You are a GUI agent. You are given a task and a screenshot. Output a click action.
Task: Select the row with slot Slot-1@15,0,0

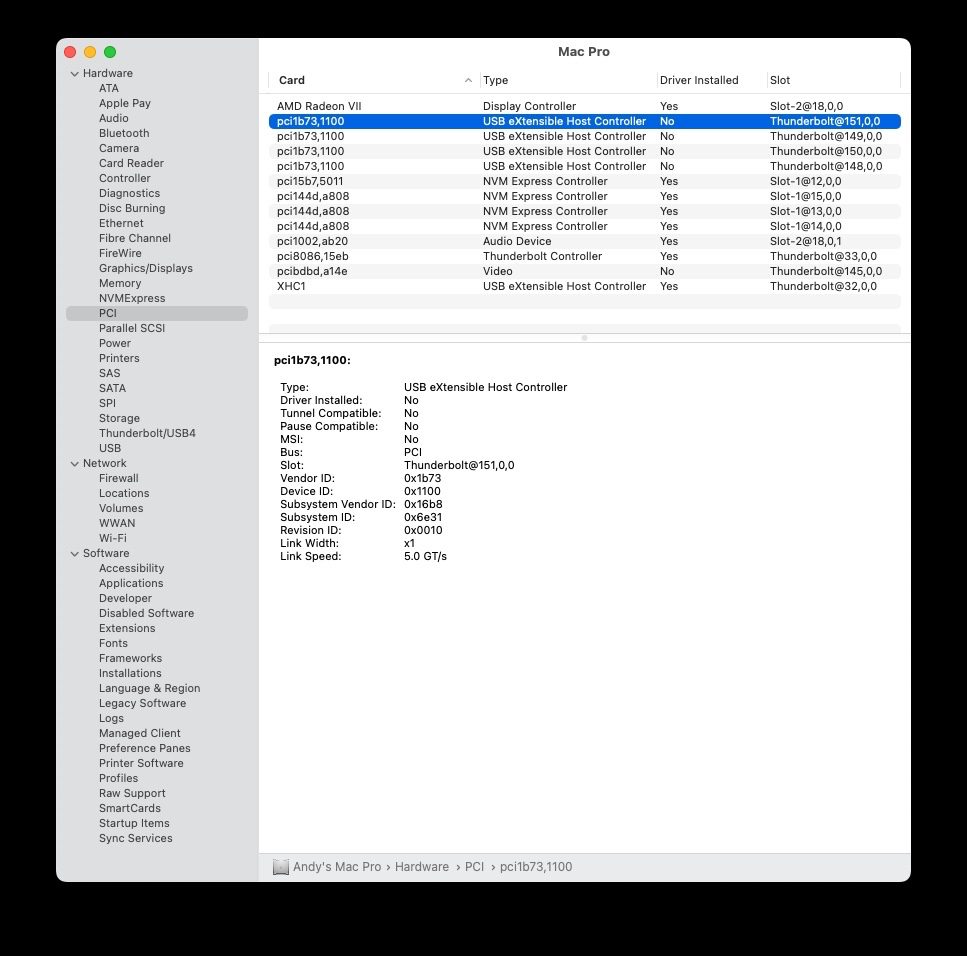[x=584, y=196]
